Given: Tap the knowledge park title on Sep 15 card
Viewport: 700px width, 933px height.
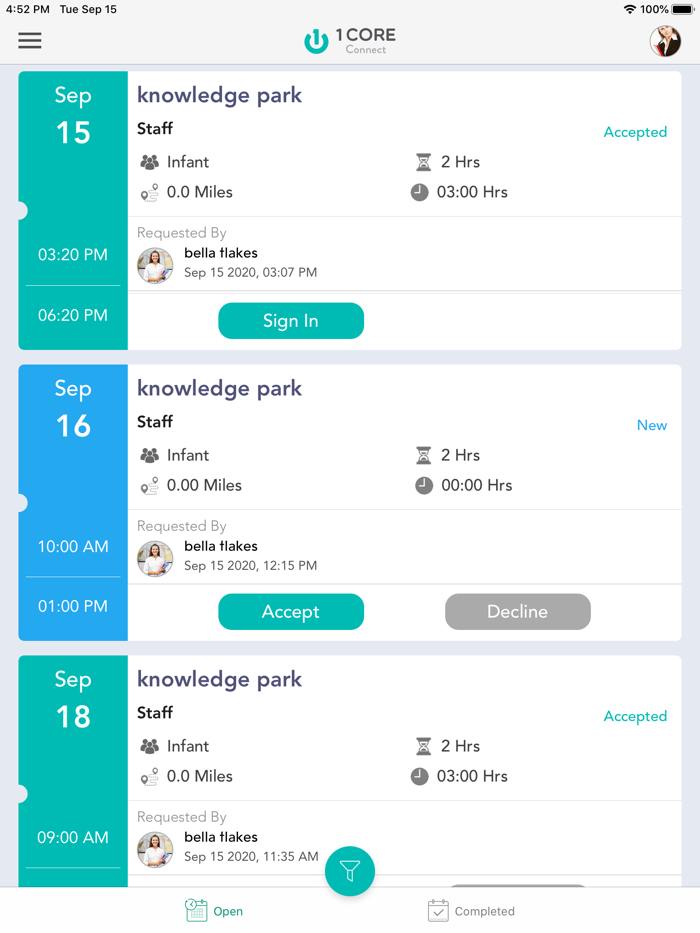Looking at the screenshot, I should coord(219,95).
